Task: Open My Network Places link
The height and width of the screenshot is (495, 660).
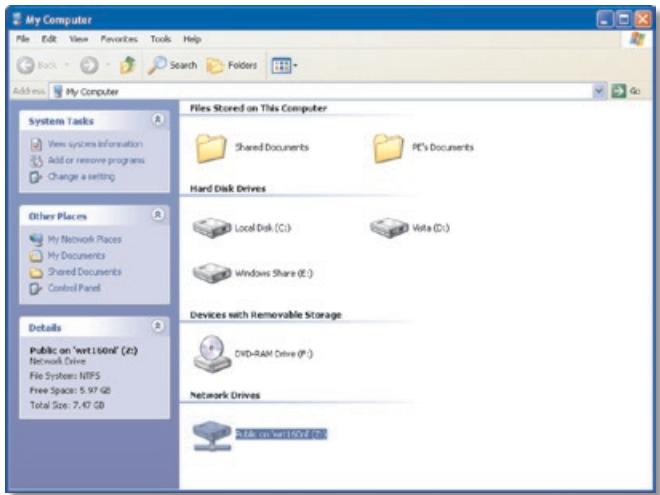Action: pyautogui.click(x=85, y=240)
